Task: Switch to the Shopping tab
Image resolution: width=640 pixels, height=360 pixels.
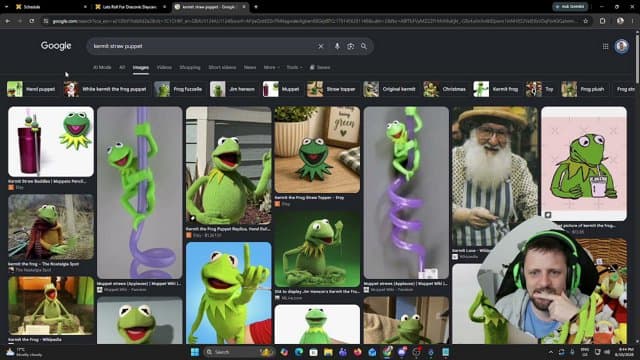Action: tap(190, 67)
